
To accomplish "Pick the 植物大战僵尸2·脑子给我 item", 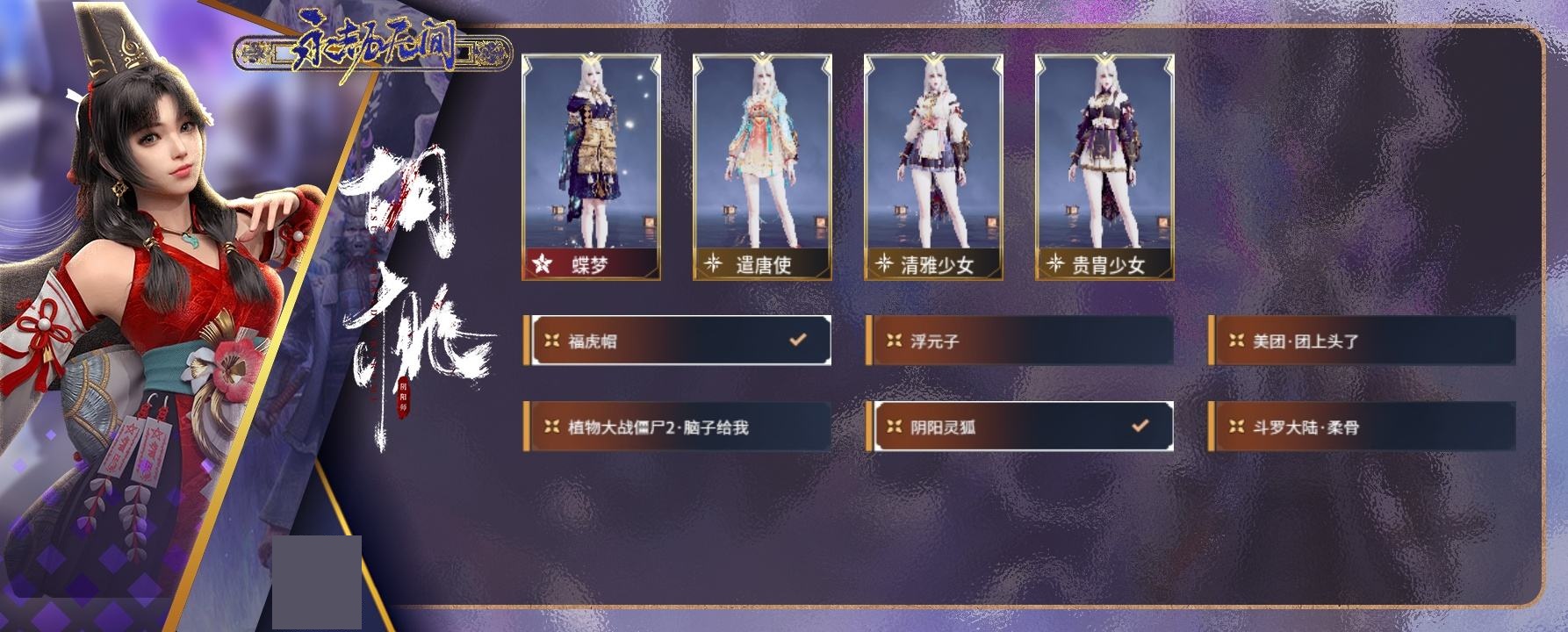I will (677, 427).
